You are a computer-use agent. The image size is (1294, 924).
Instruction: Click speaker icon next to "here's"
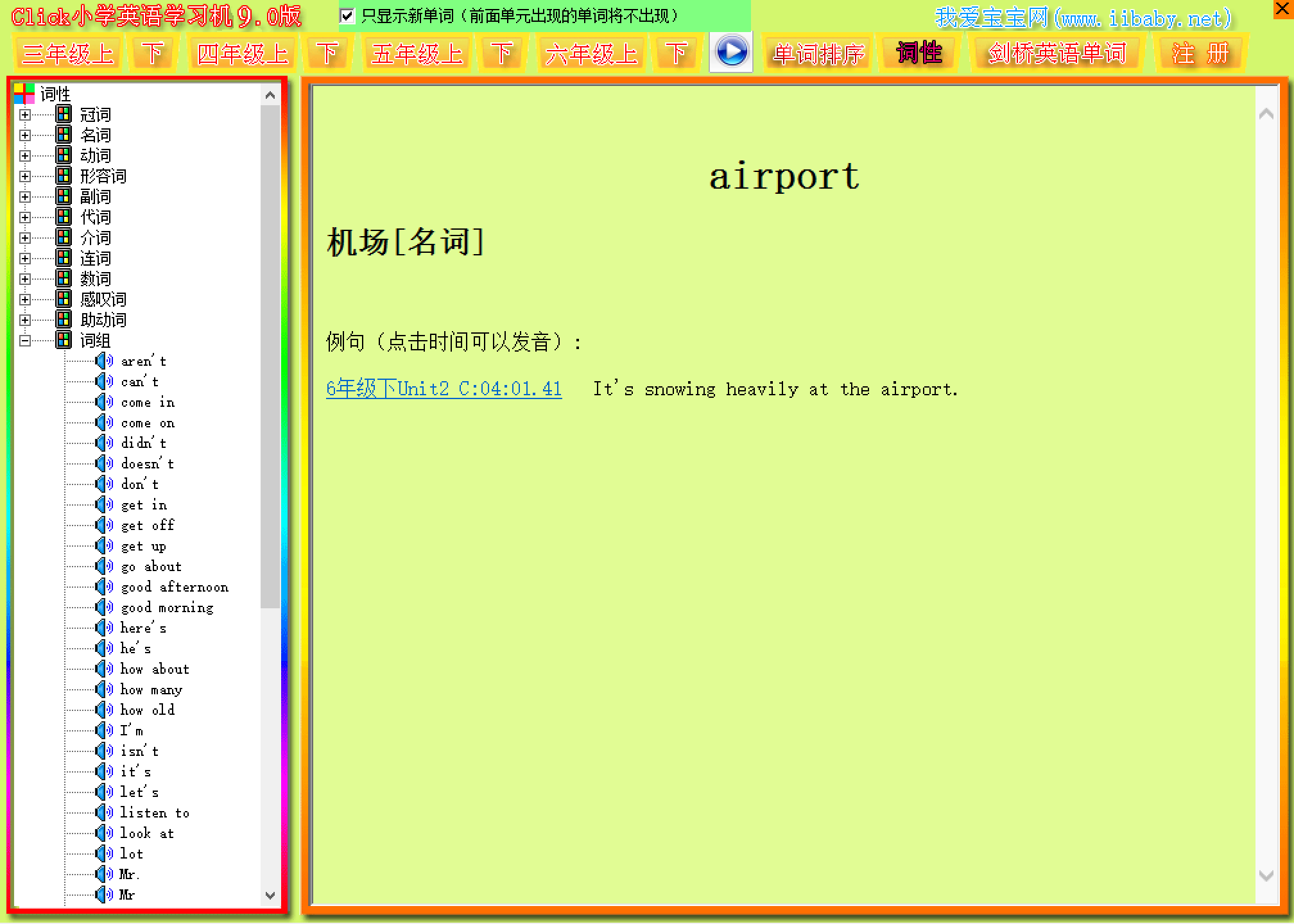(104, 628)
